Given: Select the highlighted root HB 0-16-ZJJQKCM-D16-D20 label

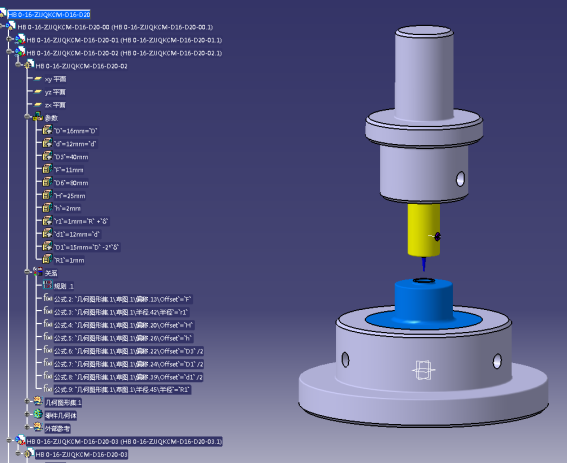Looking at the screenshot, I should (x=49, y=14).
